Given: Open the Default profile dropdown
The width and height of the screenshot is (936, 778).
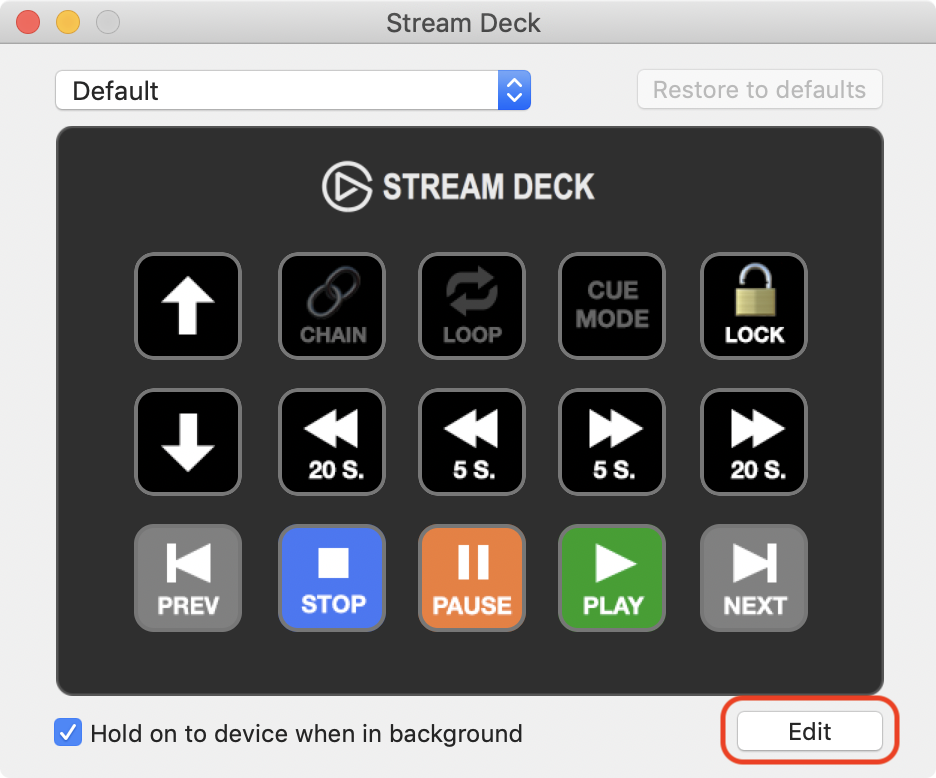Looking at the screenshot, I should point(293,90).
